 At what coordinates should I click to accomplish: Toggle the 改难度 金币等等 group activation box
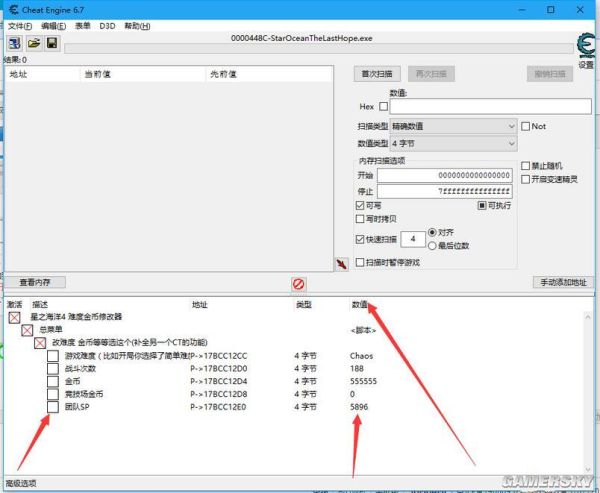click(40, 343)
